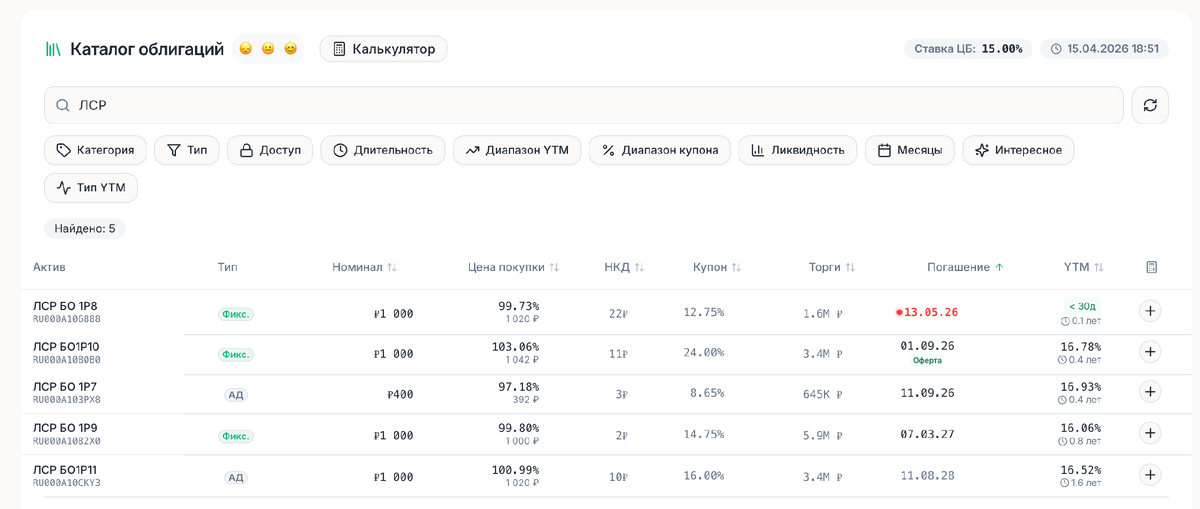Click the 24.00% coupon value
This screenshot has width=1200, height=509.
click(703, 352)
